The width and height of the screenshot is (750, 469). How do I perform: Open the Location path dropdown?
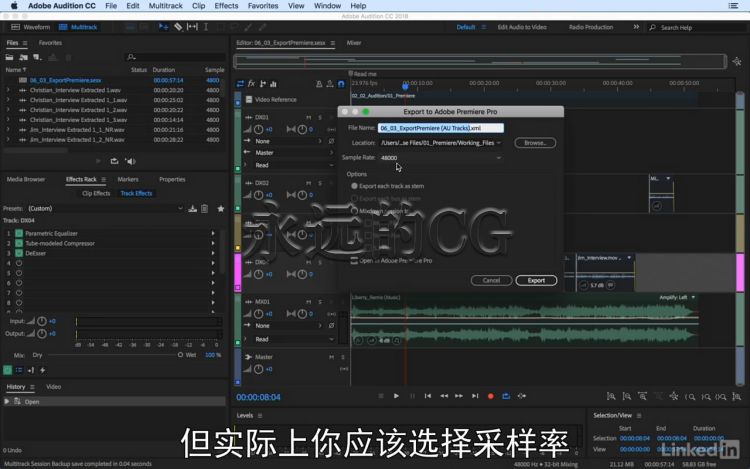[441, 143]
